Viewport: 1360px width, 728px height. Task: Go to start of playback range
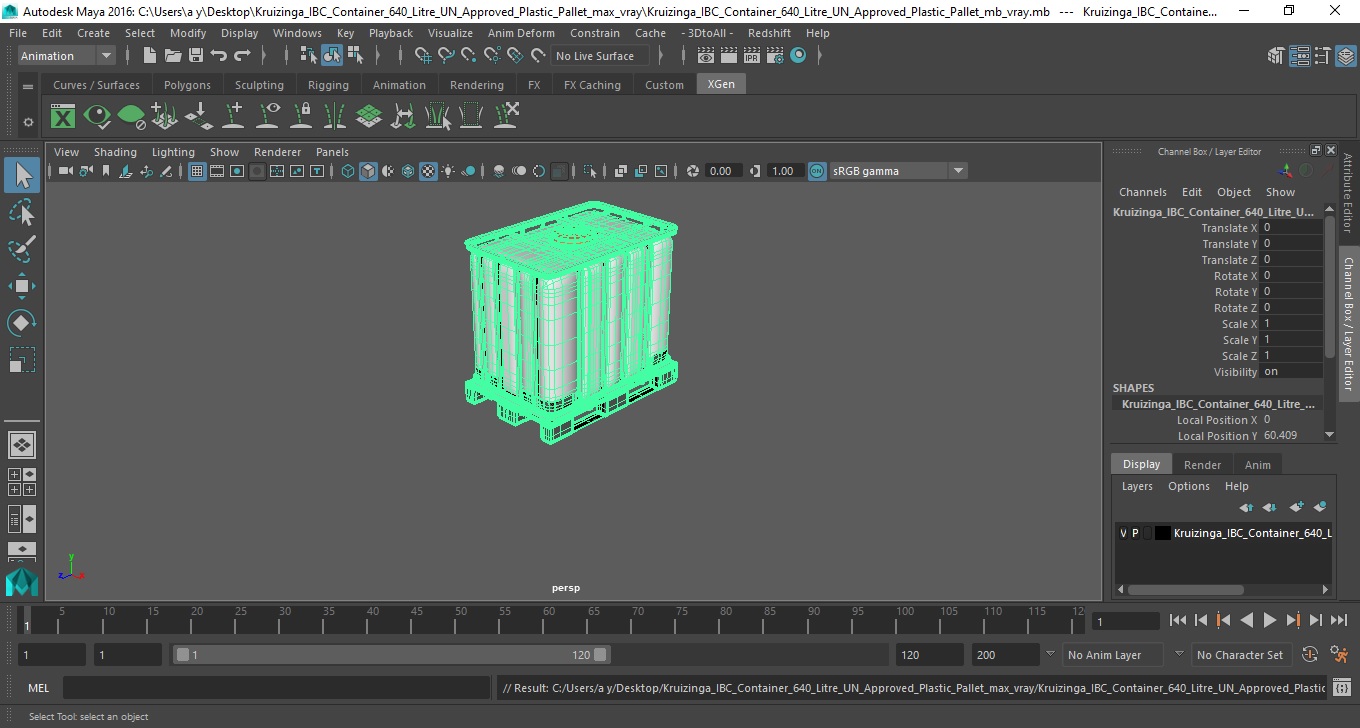tap(1178, 620)
